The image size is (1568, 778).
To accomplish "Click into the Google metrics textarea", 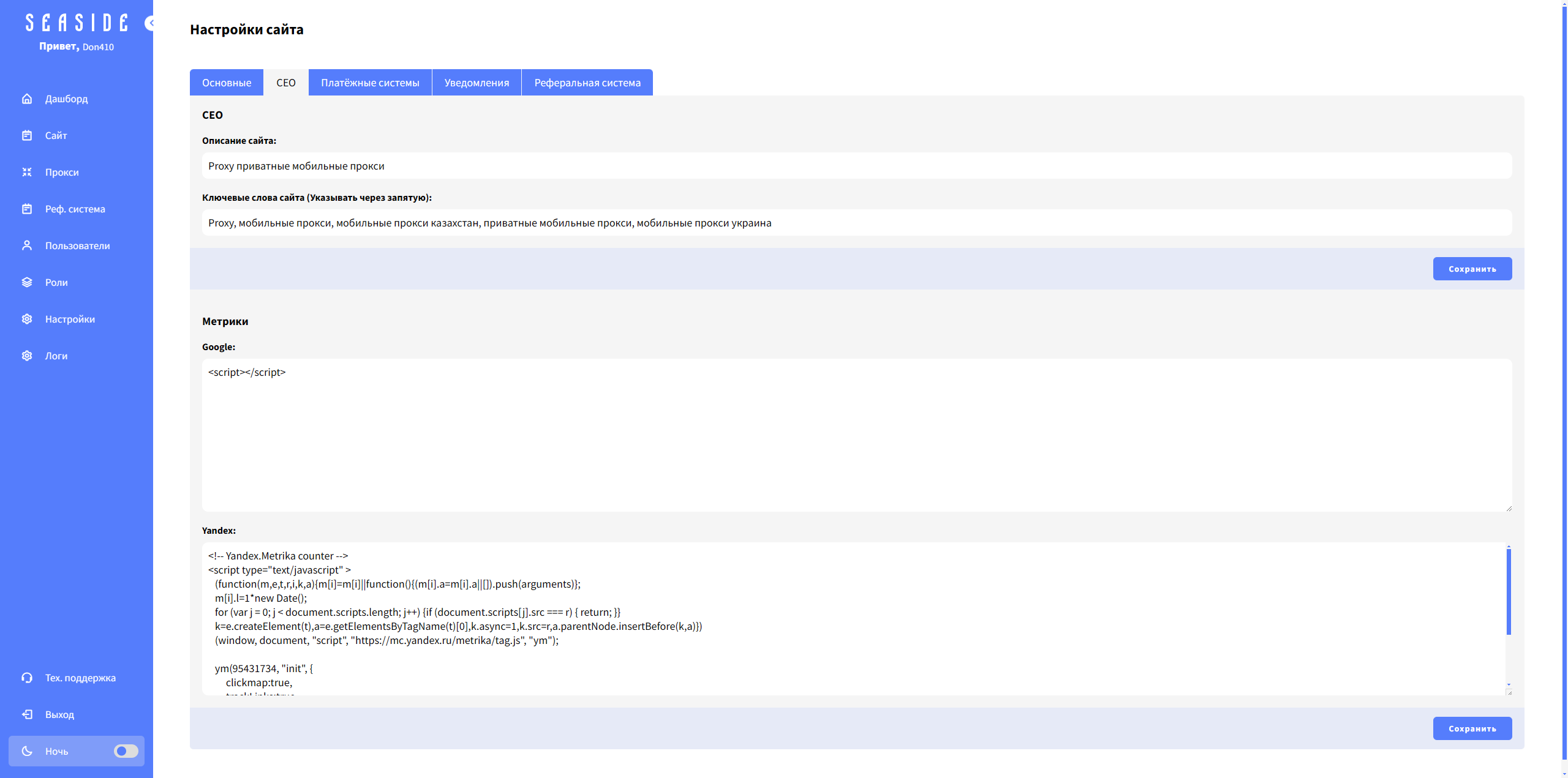I will coord(856,435).
